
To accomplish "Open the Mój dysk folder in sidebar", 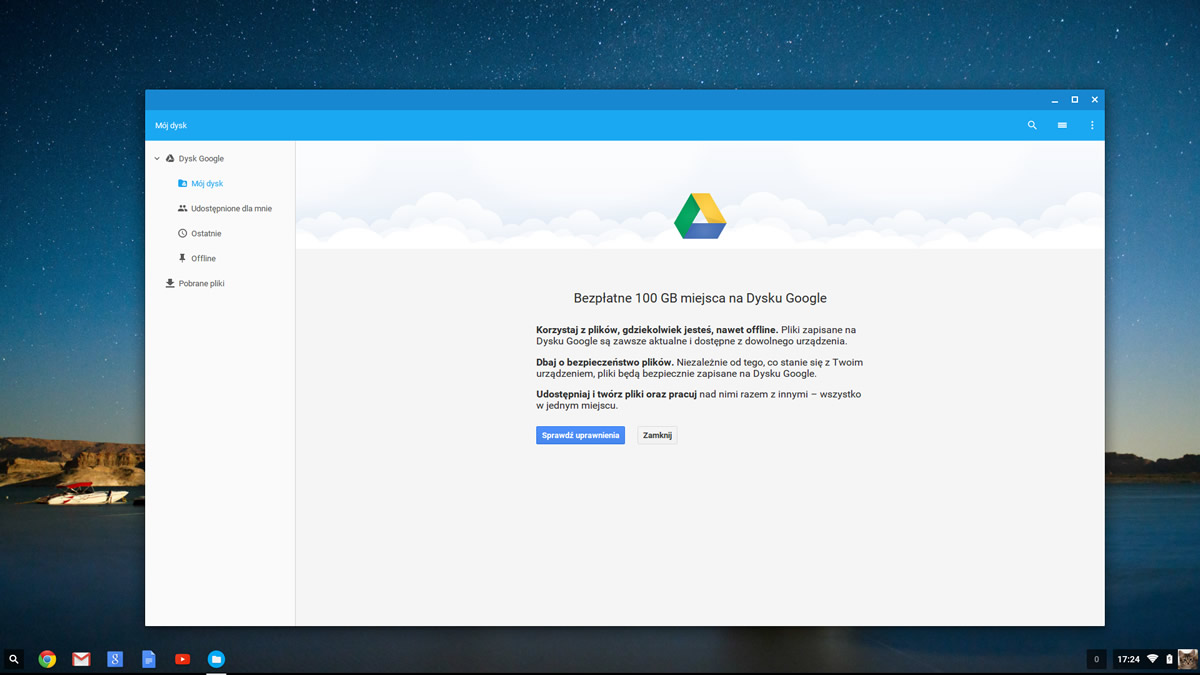I will tap(207, 183).
